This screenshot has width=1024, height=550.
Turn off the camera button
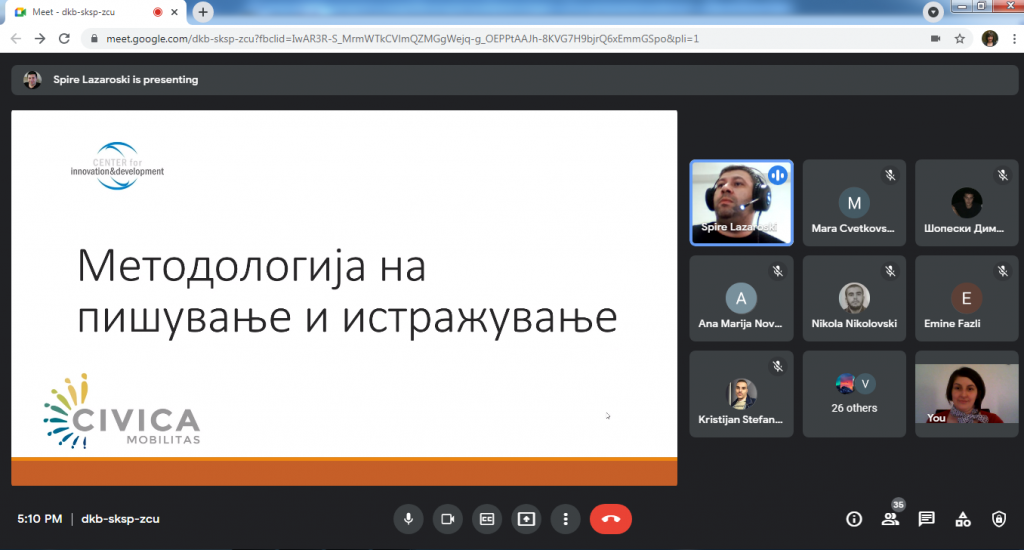[448, 519]
